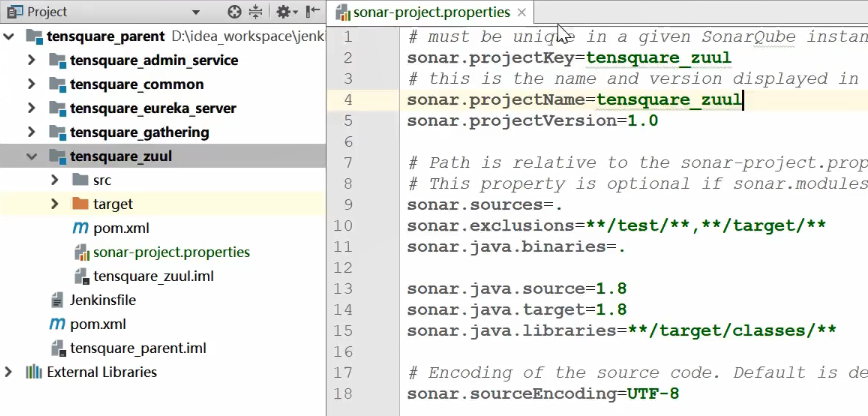The width and height of the screenshot is (868, 416).
Task: Select Jenkinsfile in project tree
Action: (102, 300)
